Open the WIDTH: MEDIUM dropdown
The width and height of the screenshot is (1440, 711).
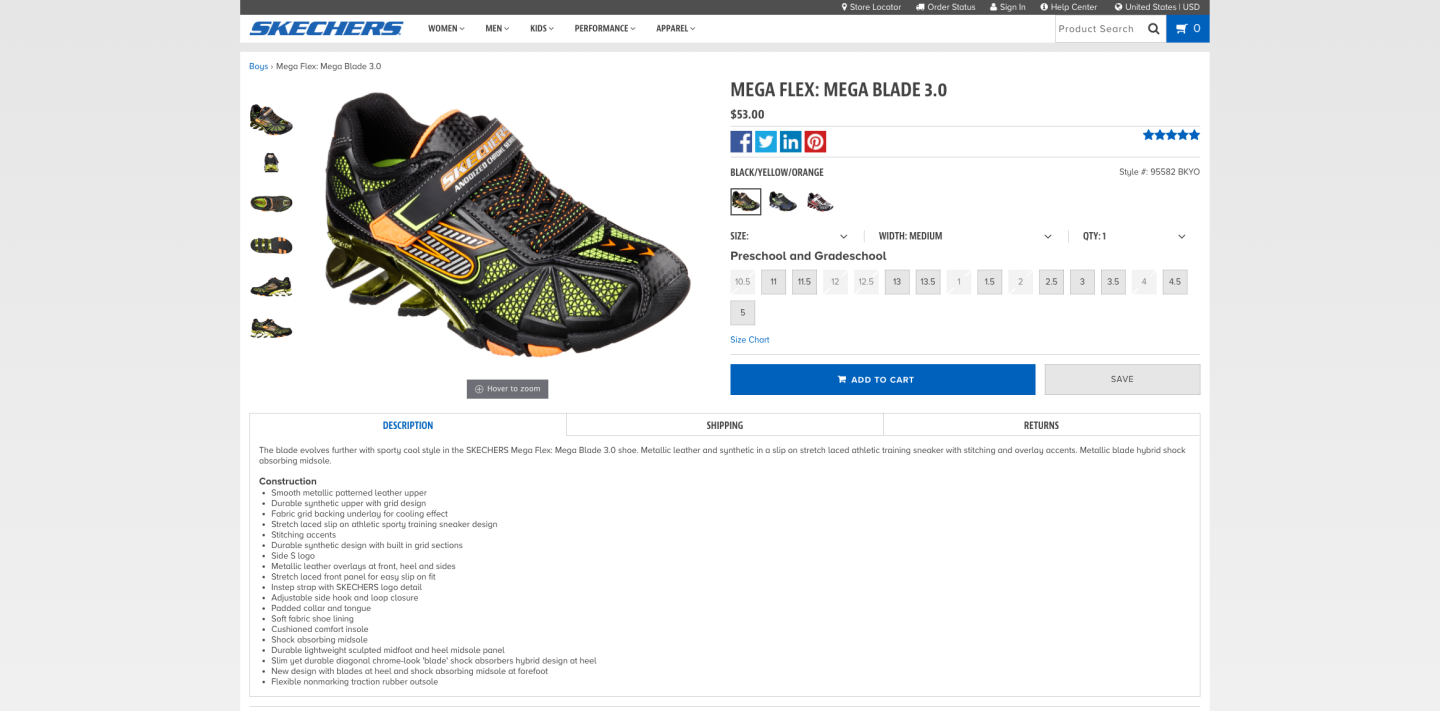point(965,236)
